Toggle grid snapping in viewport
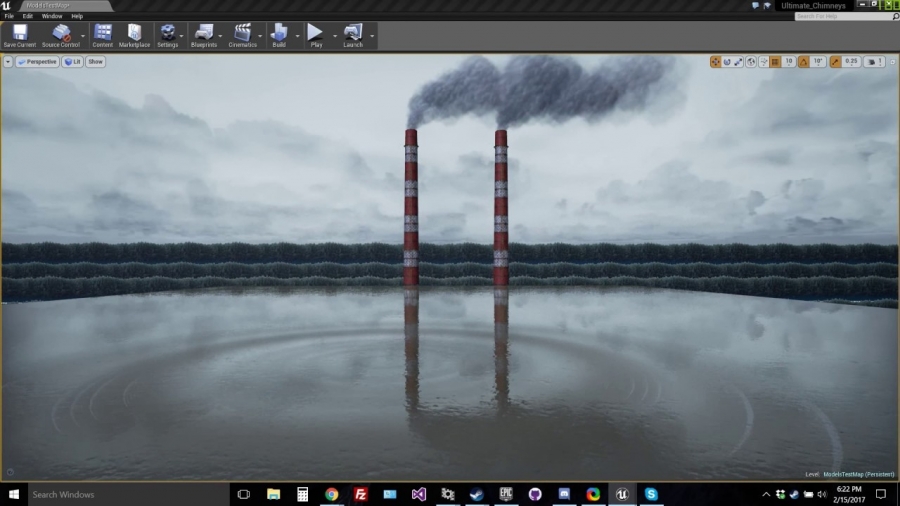The width and height of the screenshot is (900, 506). (775, 61)
